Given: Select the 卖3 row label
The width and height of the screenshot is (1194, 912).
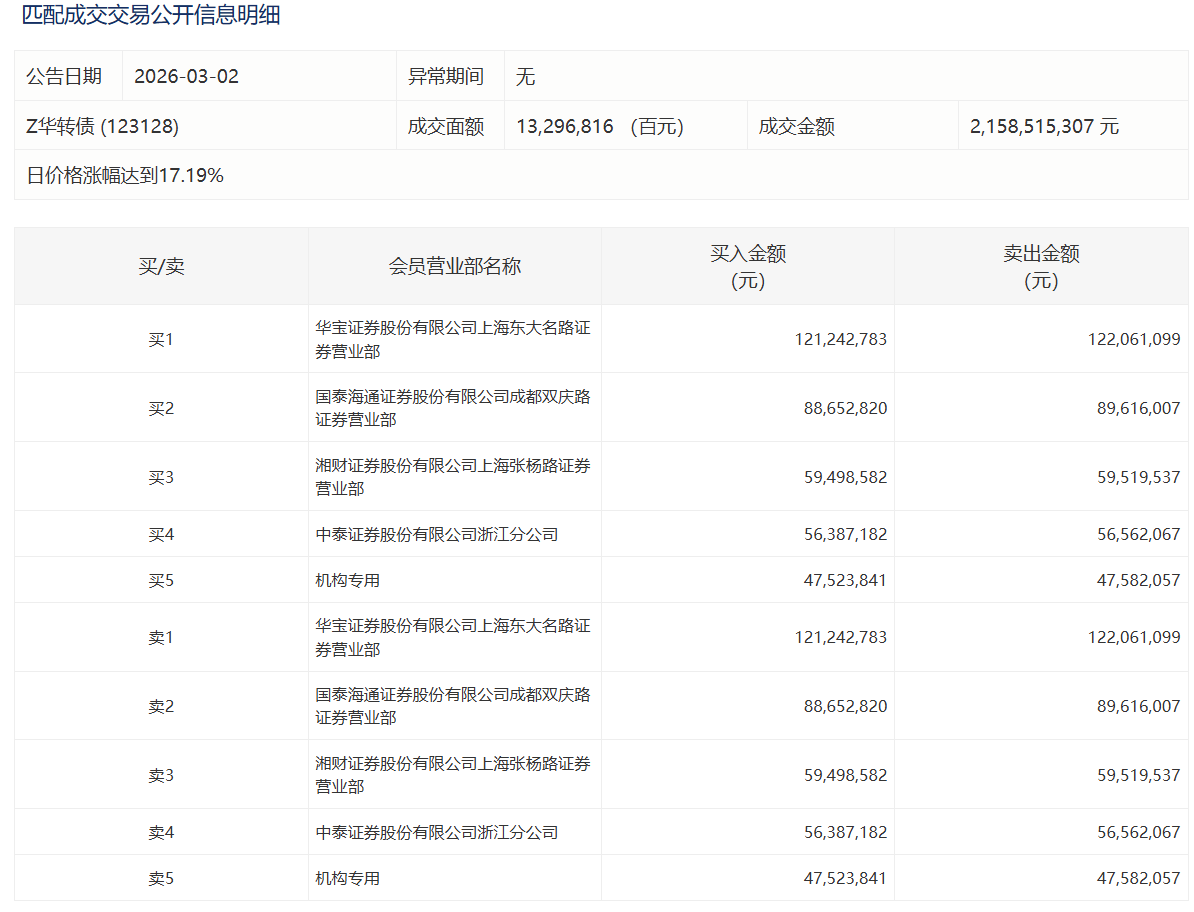Looking at the screenshot, I should (x=161, y=775).
